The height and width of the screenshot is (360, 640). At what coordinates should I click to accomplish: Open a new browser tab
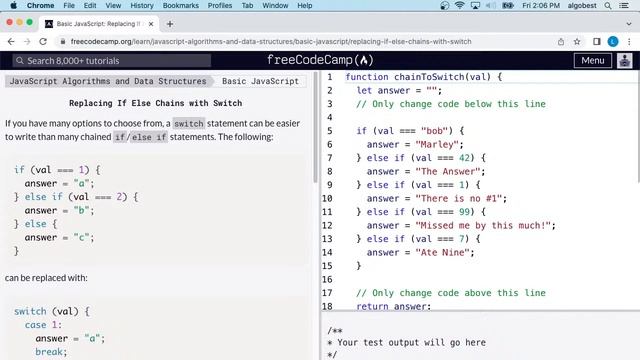click(x=170, y=24)
